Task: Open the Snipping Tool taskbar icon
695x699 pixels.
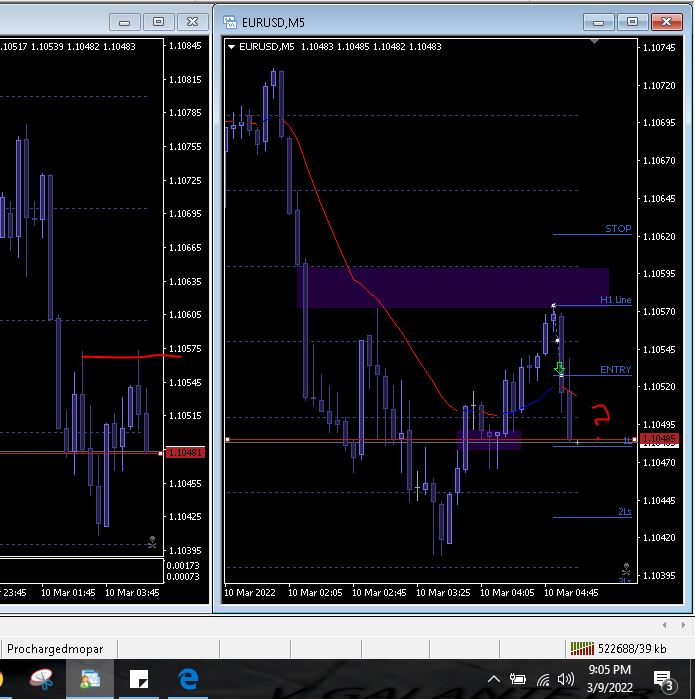Action: [42, 679]
